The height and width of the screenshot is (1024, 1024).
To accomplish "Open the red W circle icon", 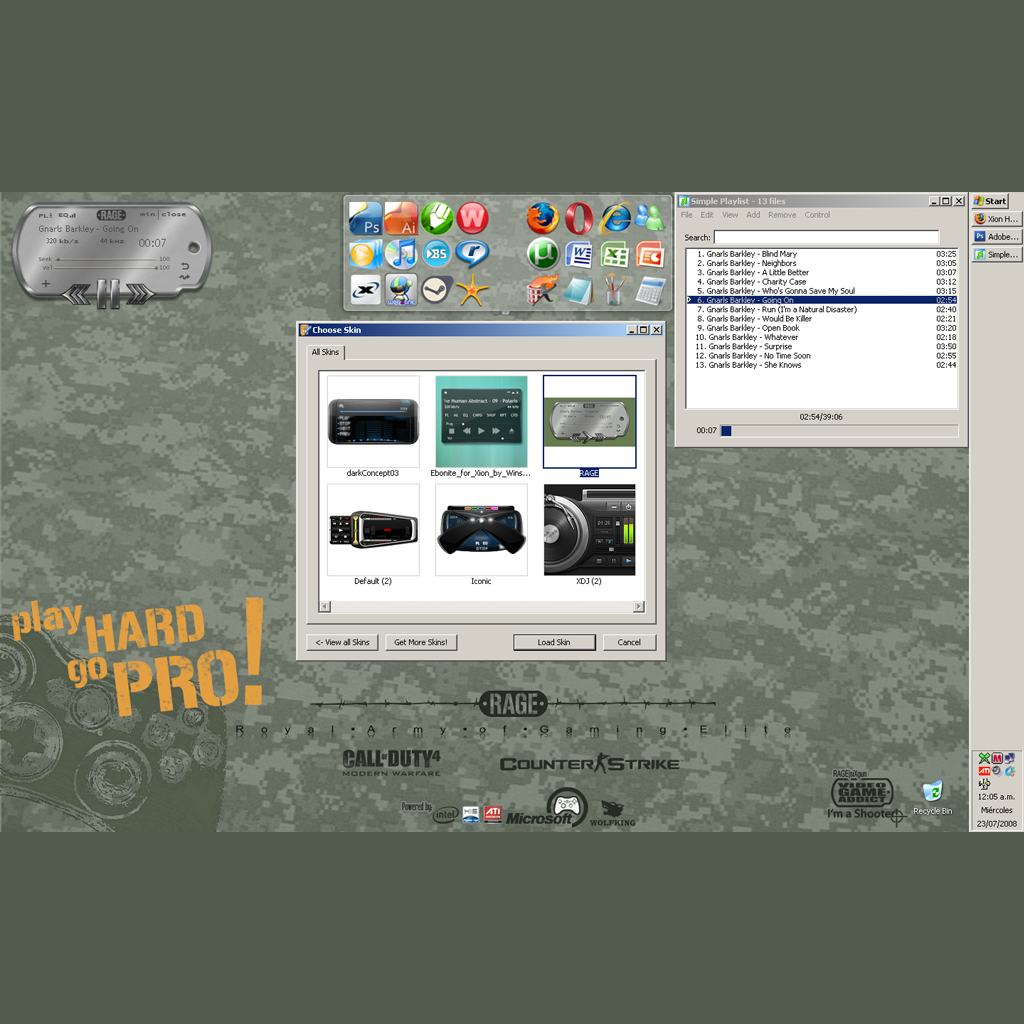I will pyautogui.click(x=472, y=218).
